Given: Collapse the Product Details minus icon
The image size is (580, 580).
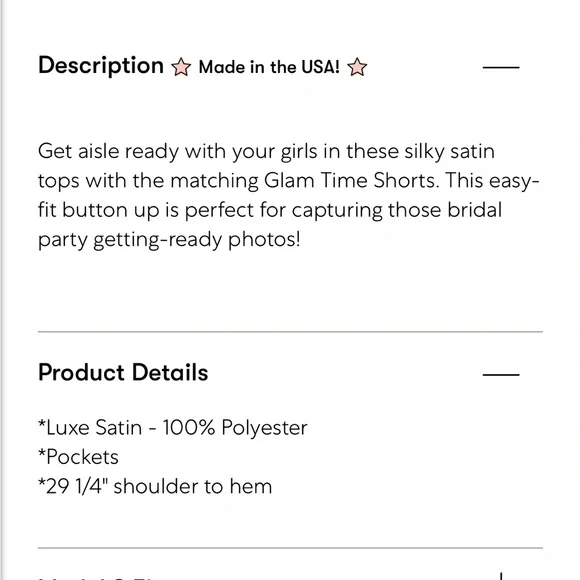Looking at the screenshot, I should coord(501,375).
